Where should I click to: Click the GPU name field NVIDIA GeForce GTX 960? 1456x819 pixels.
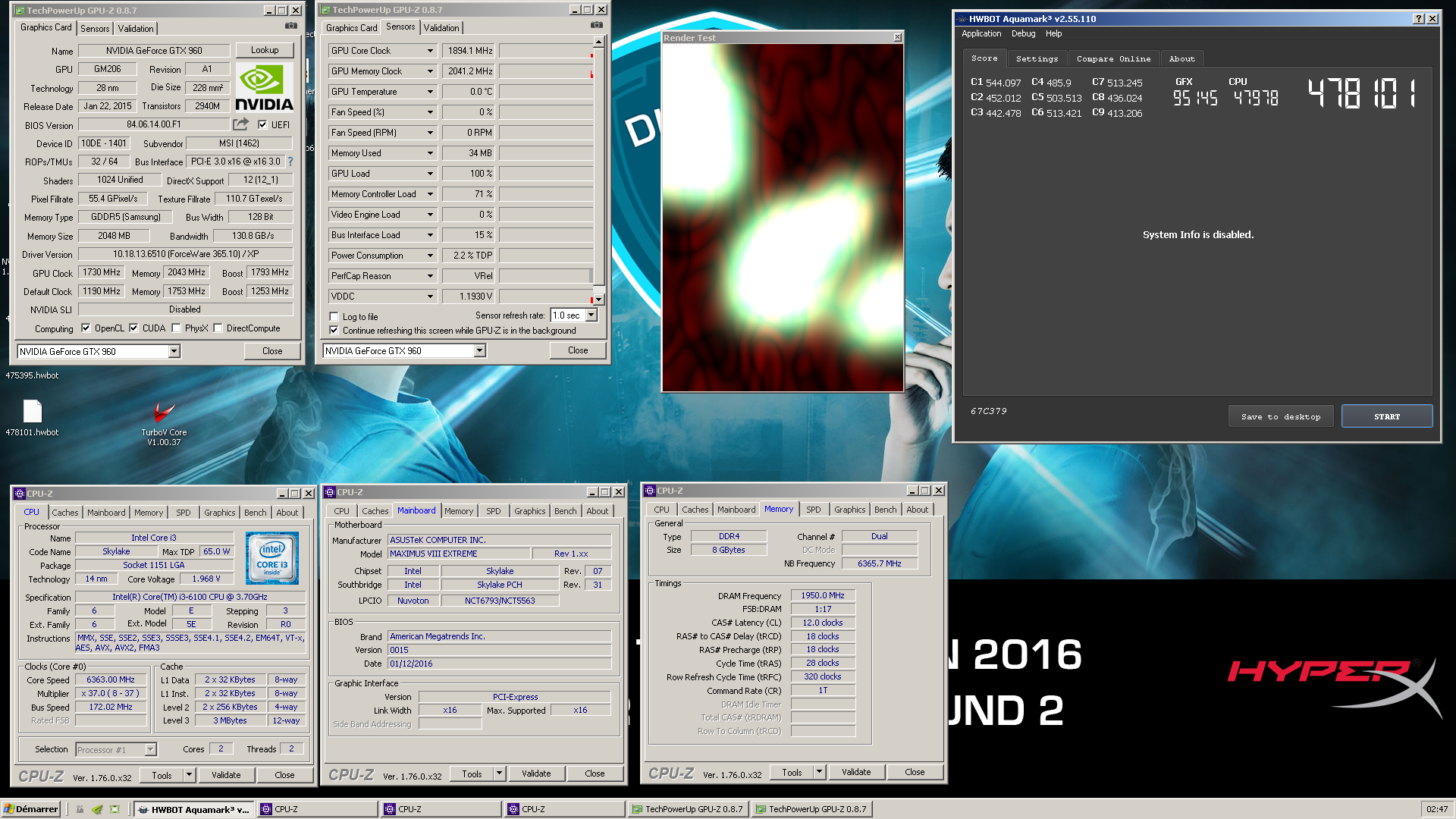pos(154,51)
